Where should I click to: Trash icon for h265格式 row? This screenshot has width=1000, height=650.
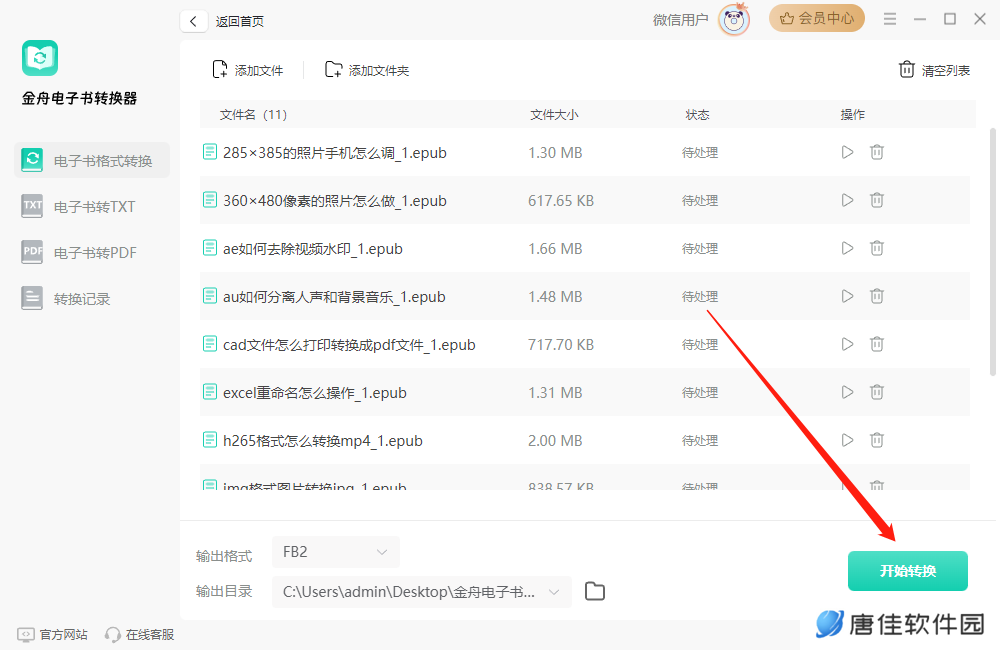click(877, 440)
